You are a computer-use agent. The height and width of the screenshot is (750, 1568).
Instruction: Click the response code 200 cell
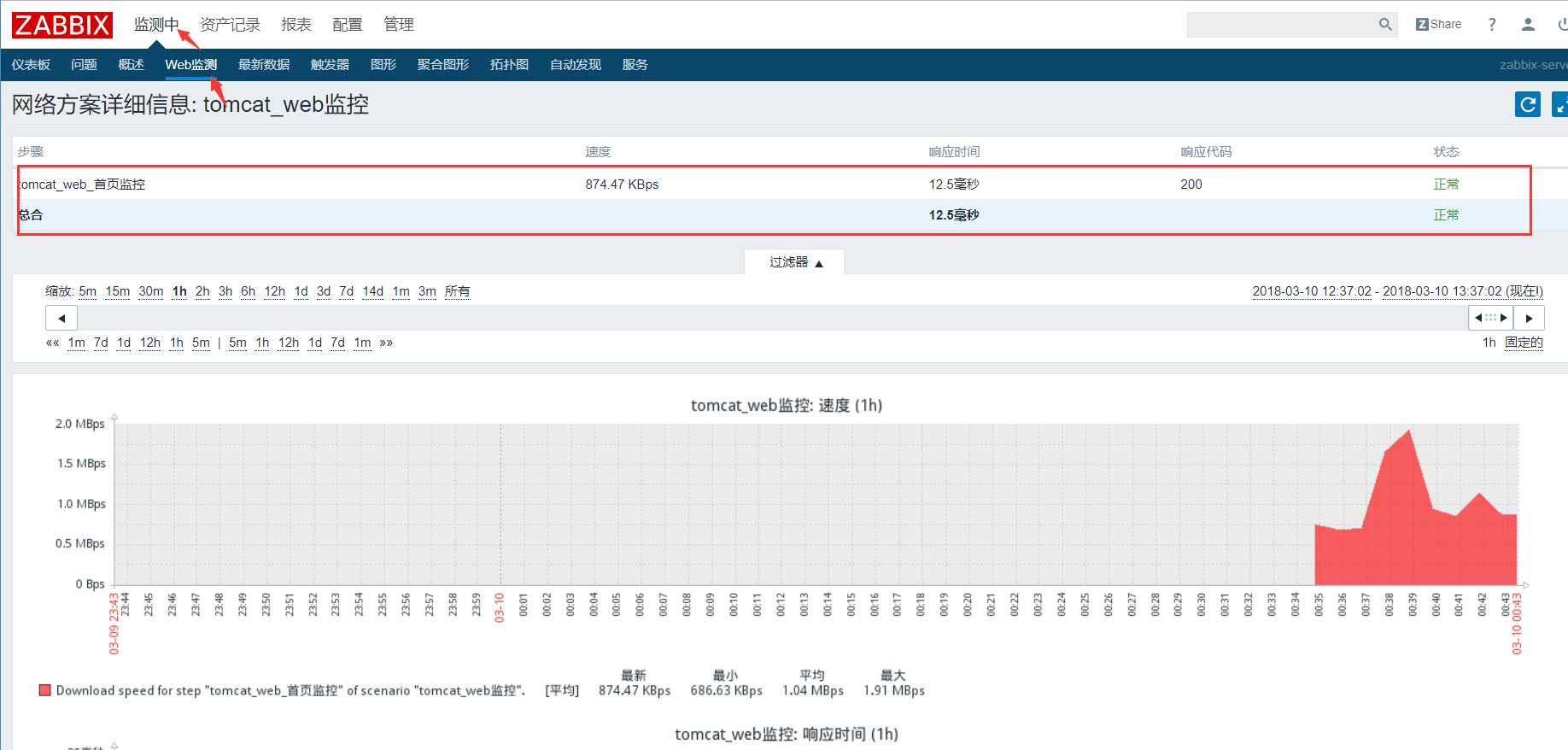(x=1191, y=185)
